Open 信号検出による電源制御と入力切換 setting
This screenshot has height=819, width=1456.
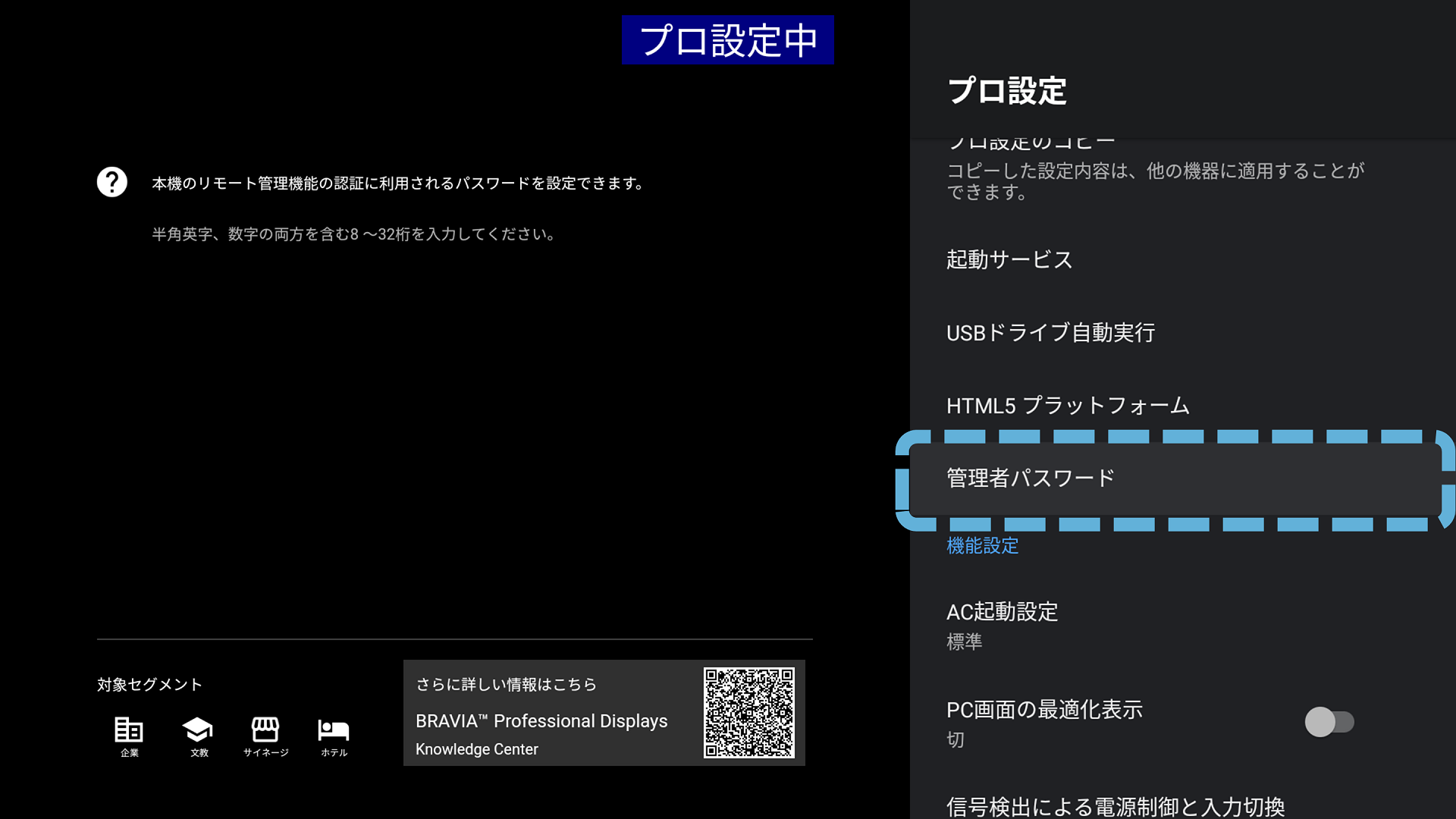(x=1115, y=806)
